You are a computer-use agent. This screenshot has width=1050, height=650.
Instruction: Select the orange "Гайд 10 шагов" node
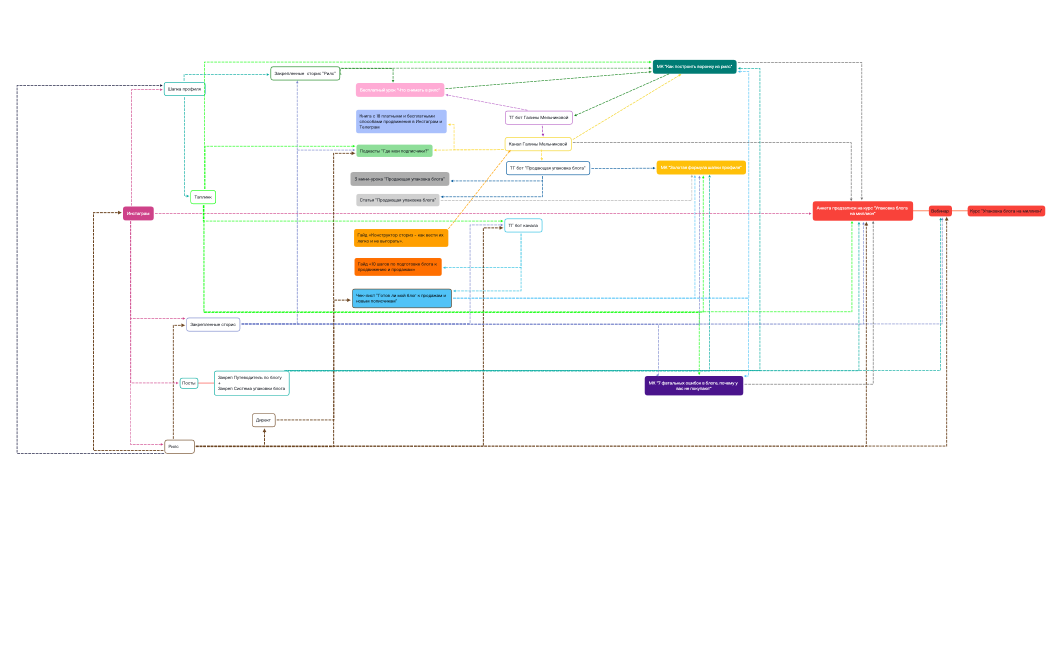click(398, 267)
